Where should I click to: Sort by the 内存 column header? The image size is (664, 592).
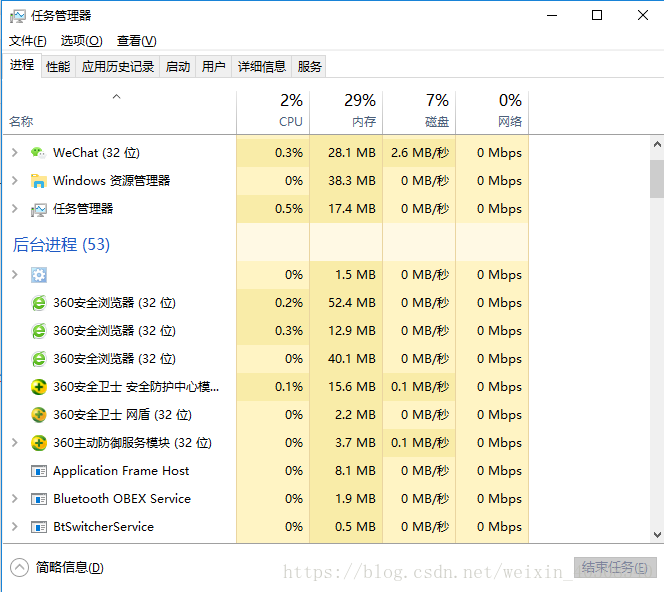pyautogui.click(x=346, y=112)
